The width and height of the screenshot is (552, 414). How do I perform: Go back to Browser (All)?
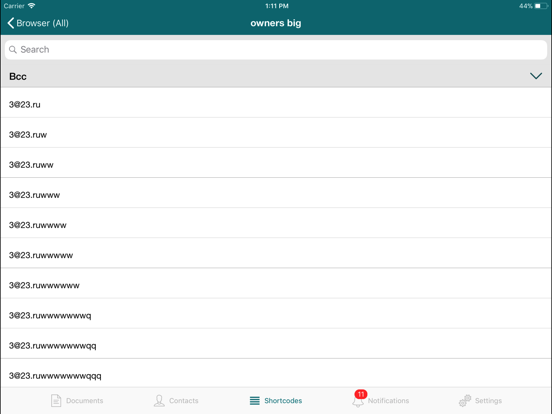point(38,23)
